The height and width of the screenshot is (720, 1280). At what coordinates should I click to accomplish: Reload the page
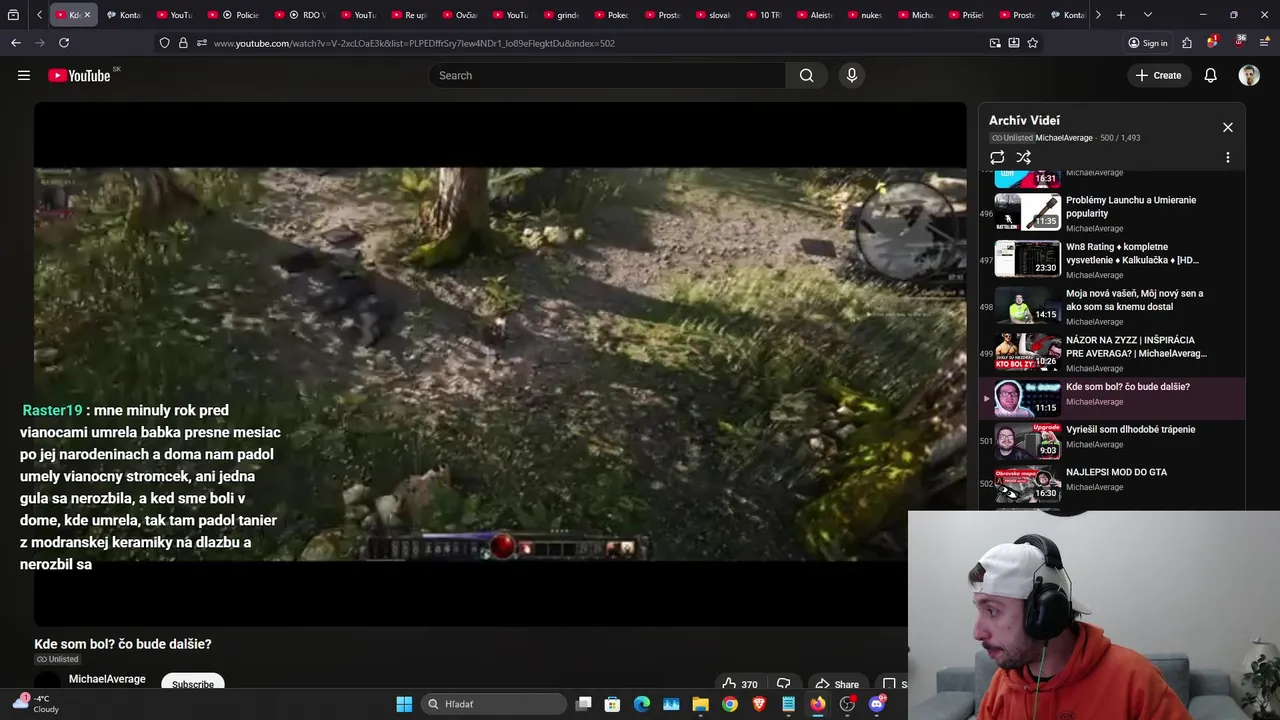tap(64, 43)
